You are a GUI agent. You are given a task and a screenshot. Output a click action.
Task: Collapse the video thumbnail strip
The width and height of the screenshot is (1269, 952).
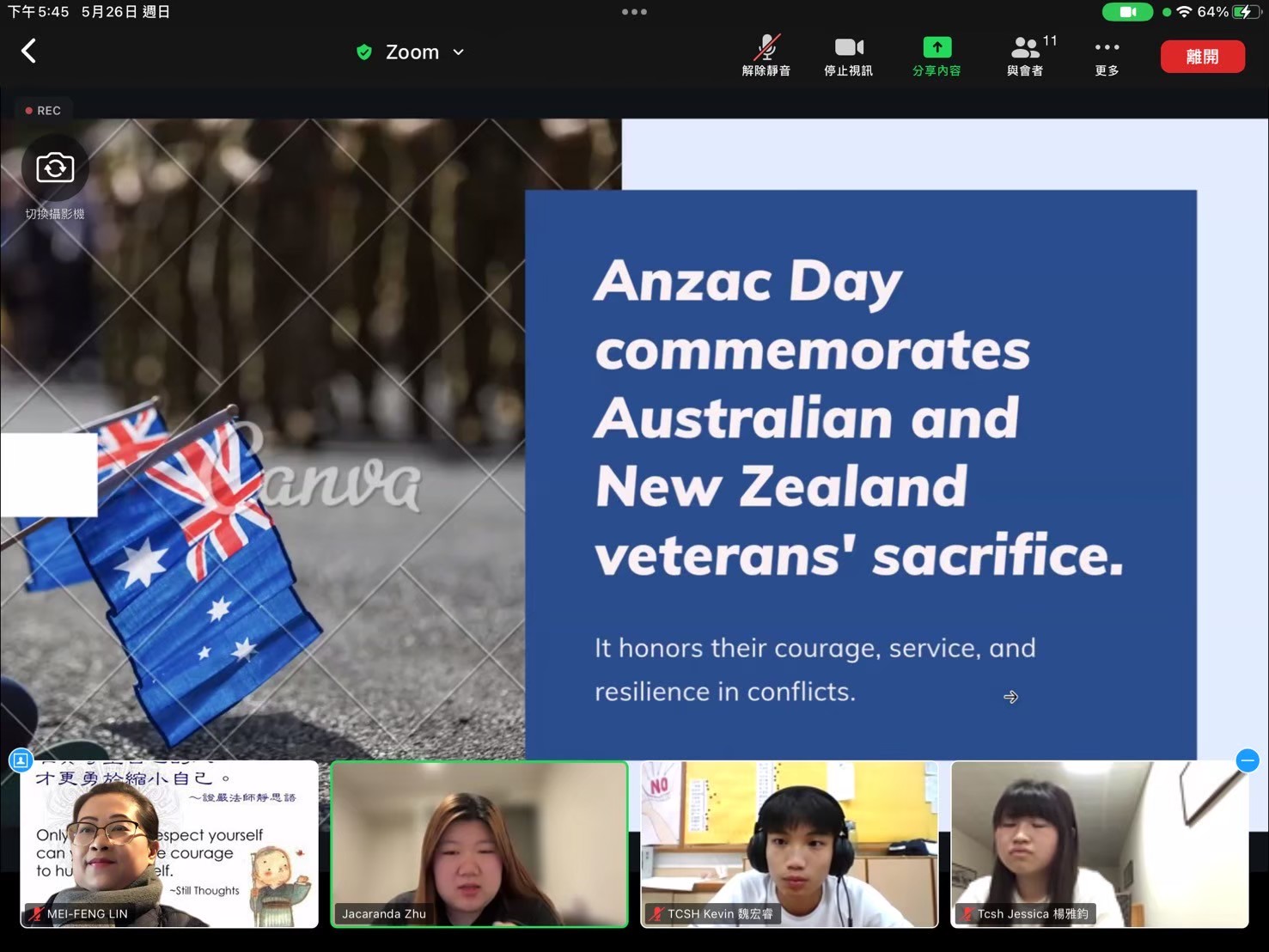(x=1248, y=760)
